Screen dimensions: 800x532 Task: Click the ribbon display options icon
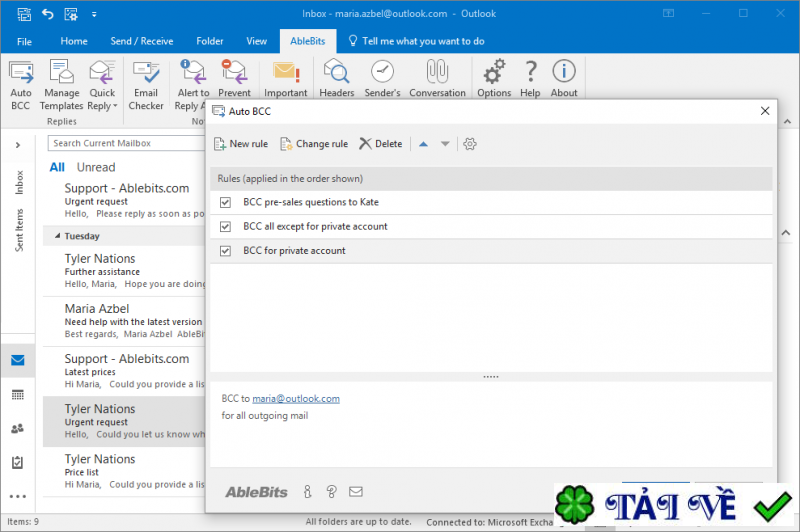tap(668, 14)
